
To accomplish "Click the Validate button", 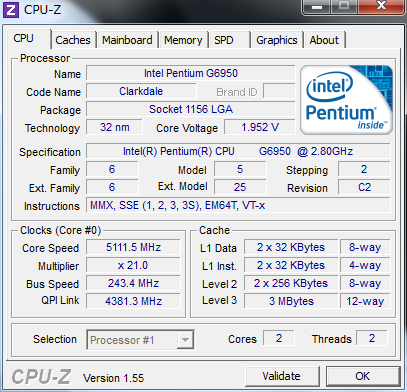I will tap(282, 376).
